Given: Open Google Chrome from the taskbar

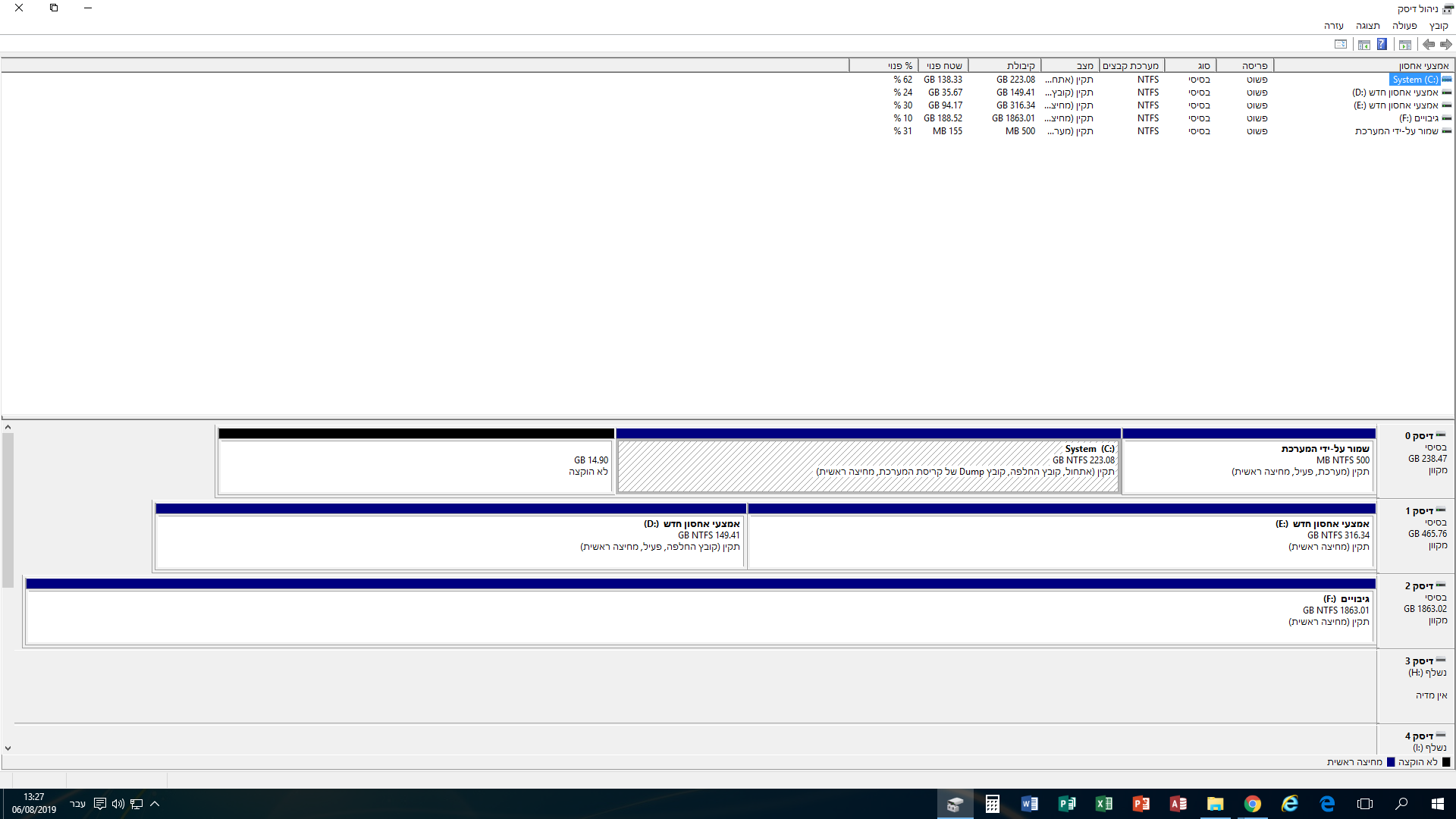Looking at the screenshot, I should [x=1252, y=804].
